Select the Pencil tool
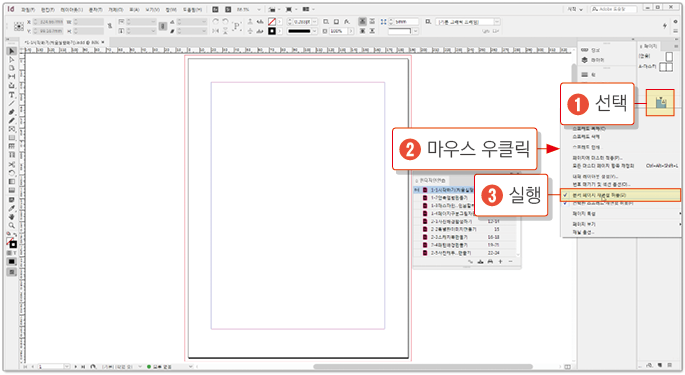 pyautogui.click(x=12, y=121)
